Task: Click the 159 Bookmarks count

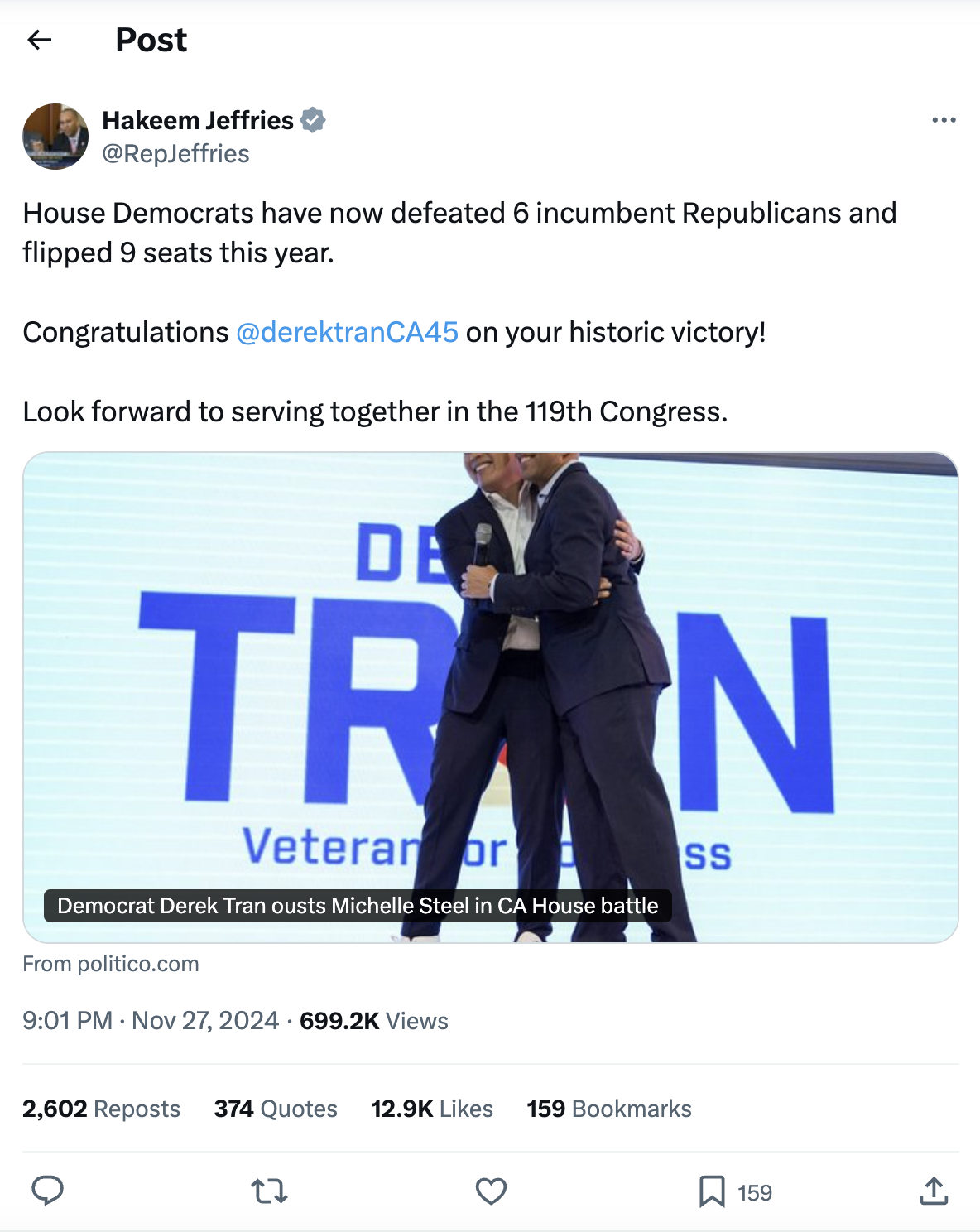Action: (x=608, y=1109)
